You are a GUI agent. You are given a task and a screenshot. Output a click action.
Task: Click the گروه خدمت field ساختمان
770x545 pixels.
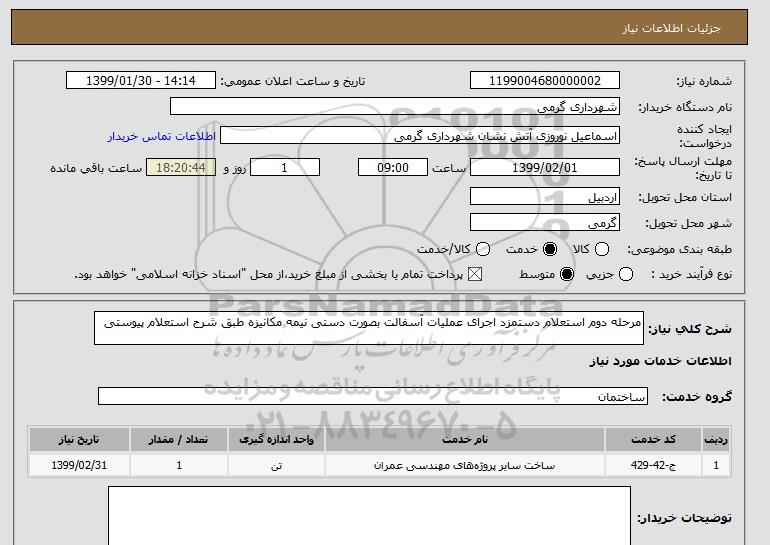(373, 396)
